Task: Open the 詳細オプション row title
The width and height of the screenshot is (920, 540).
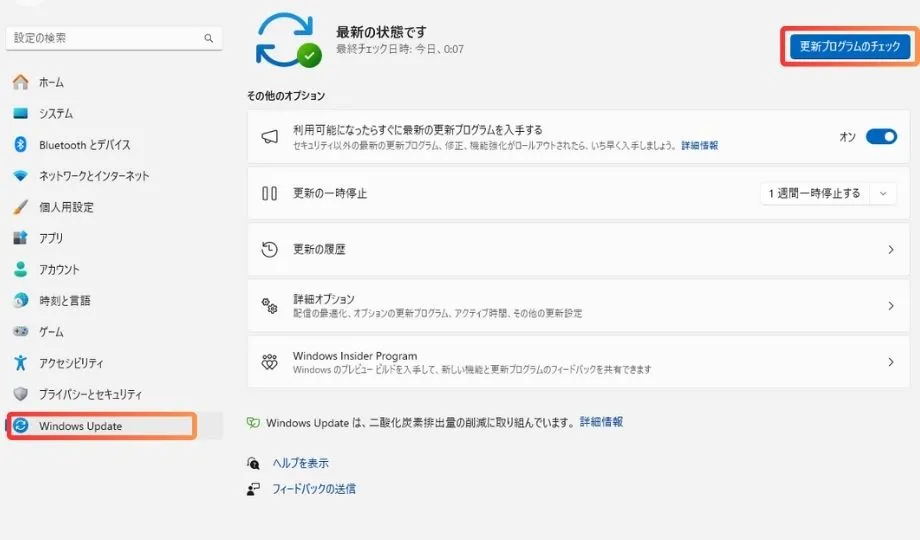Action: (324, 299)
